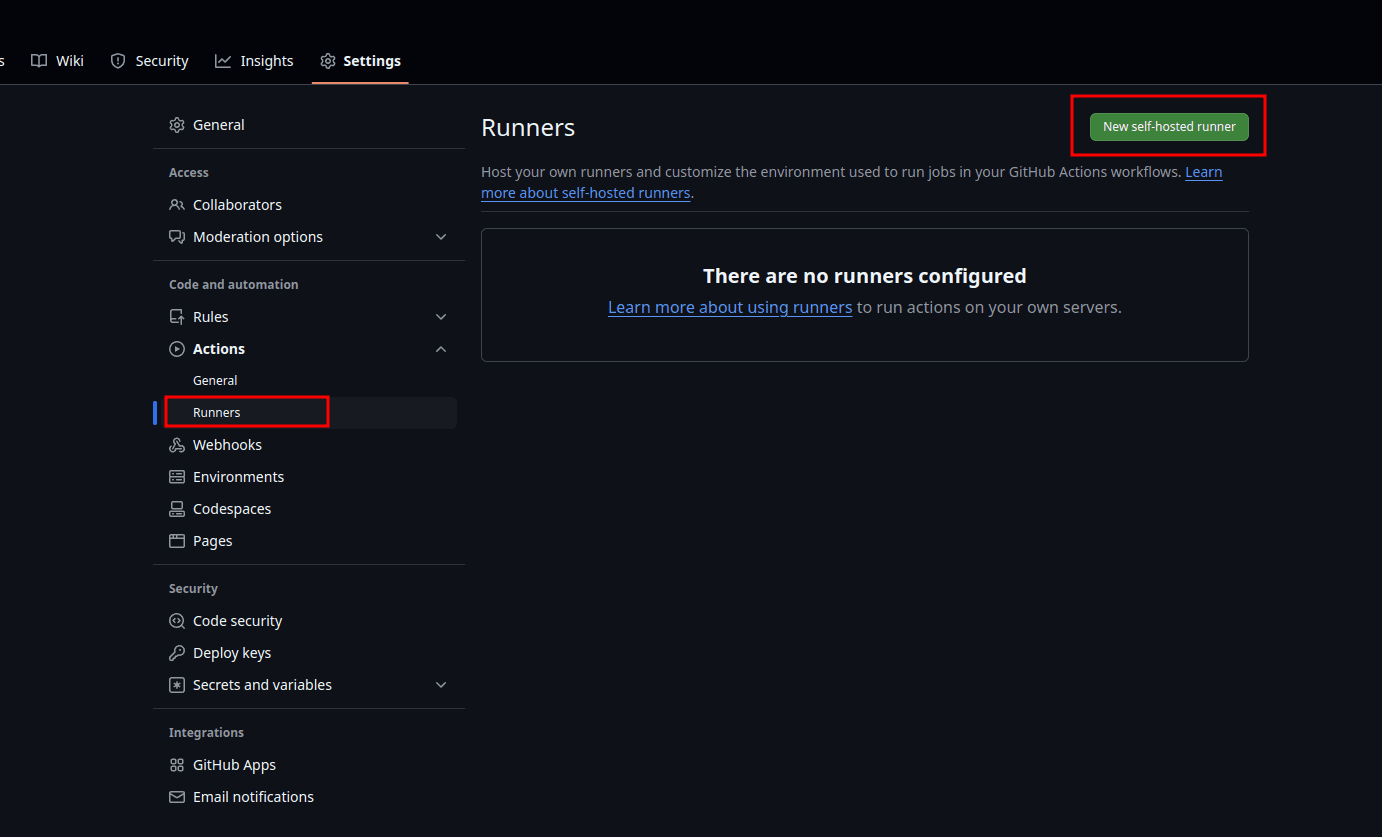Expand the Rules section chevron
1382x837 pixels.
pyautogui.click(x=441, y=316)
